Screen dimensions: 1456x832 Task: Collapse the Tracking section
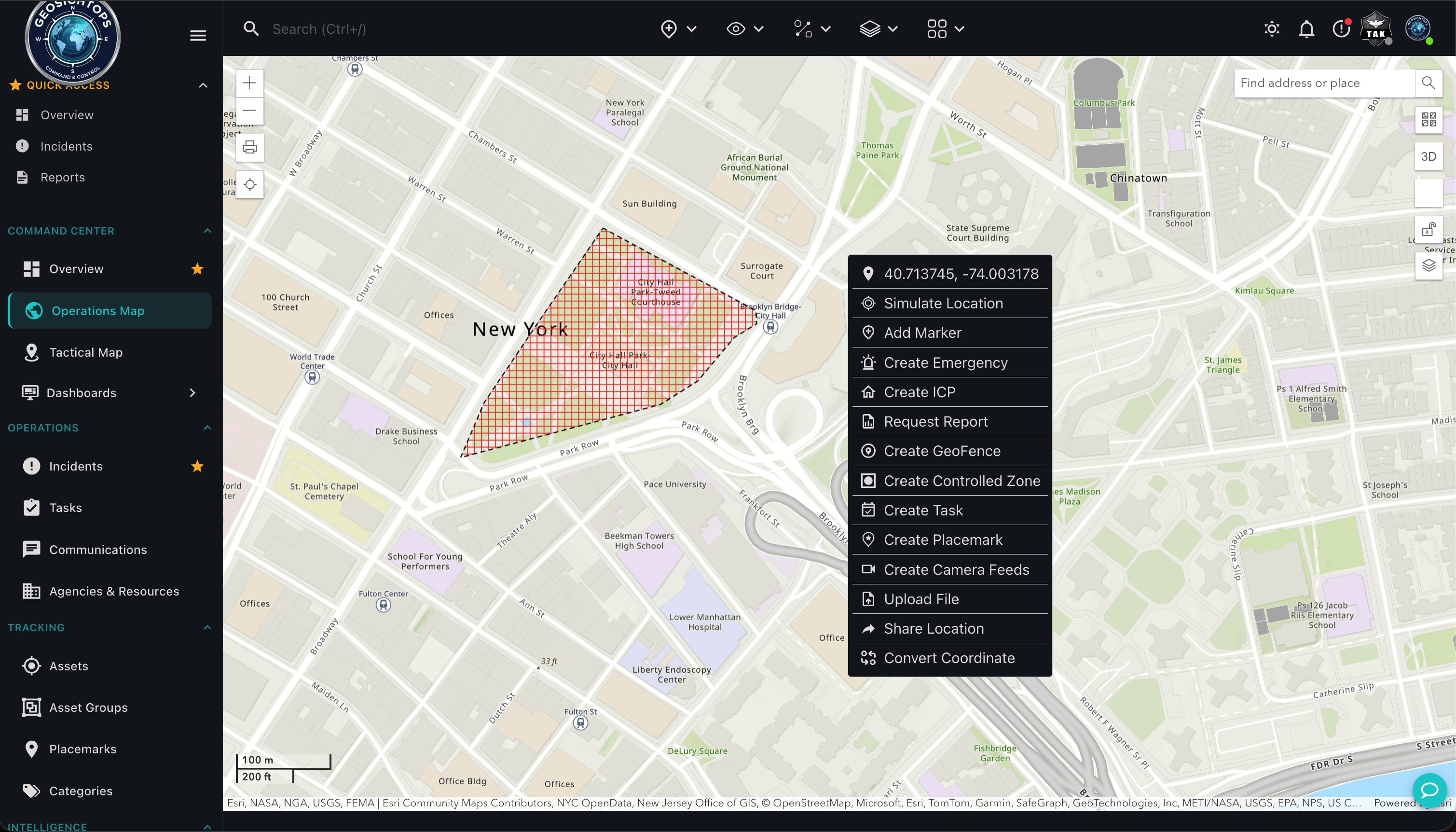pos(207,627)
